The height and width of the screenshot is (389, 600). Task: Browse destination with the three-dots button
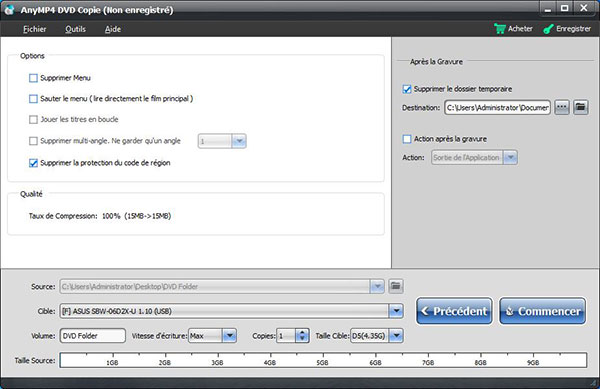click(562, 107)
